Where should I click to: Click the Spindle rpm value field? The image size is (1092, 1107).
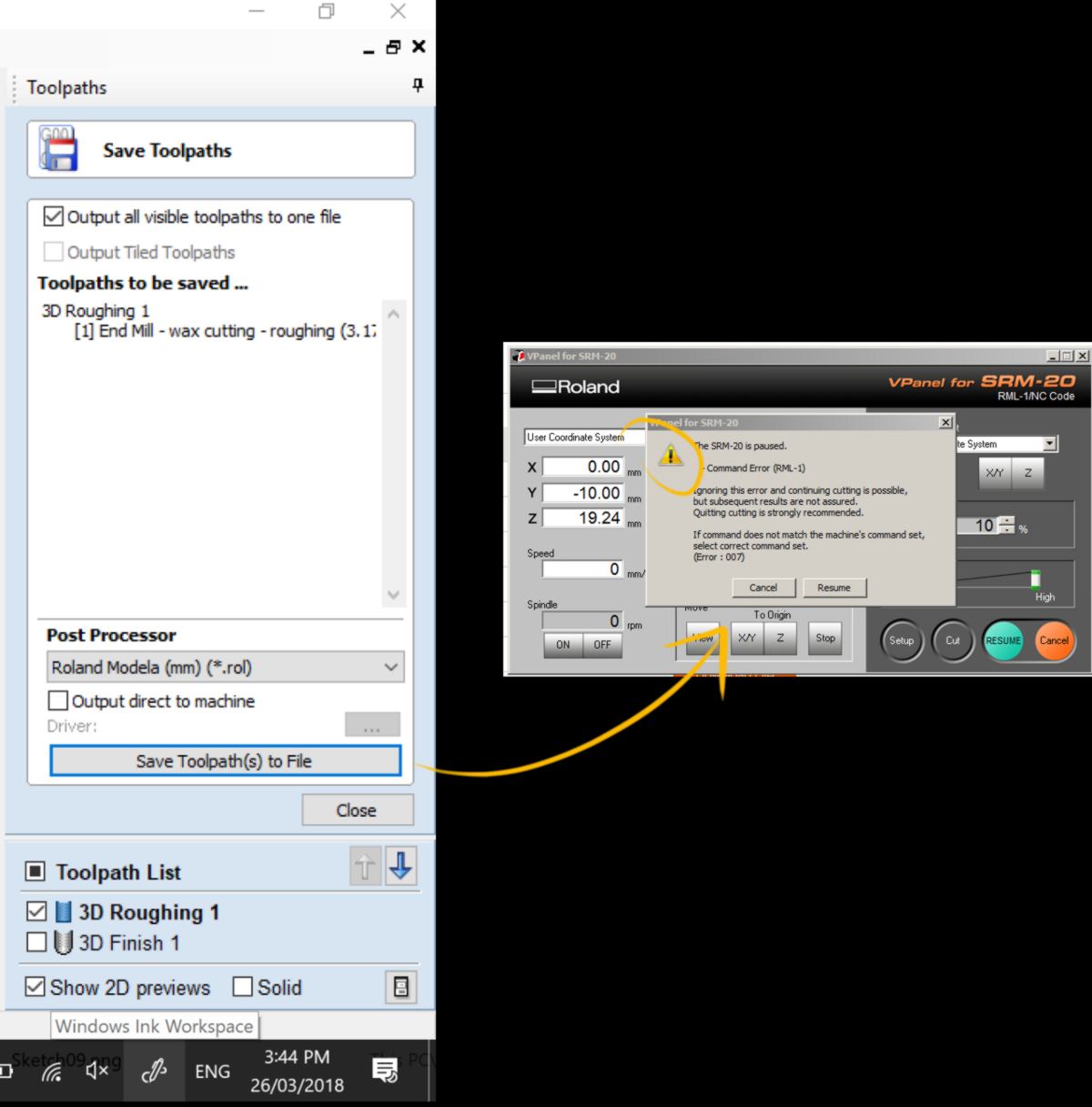click(x=583, y=620)
